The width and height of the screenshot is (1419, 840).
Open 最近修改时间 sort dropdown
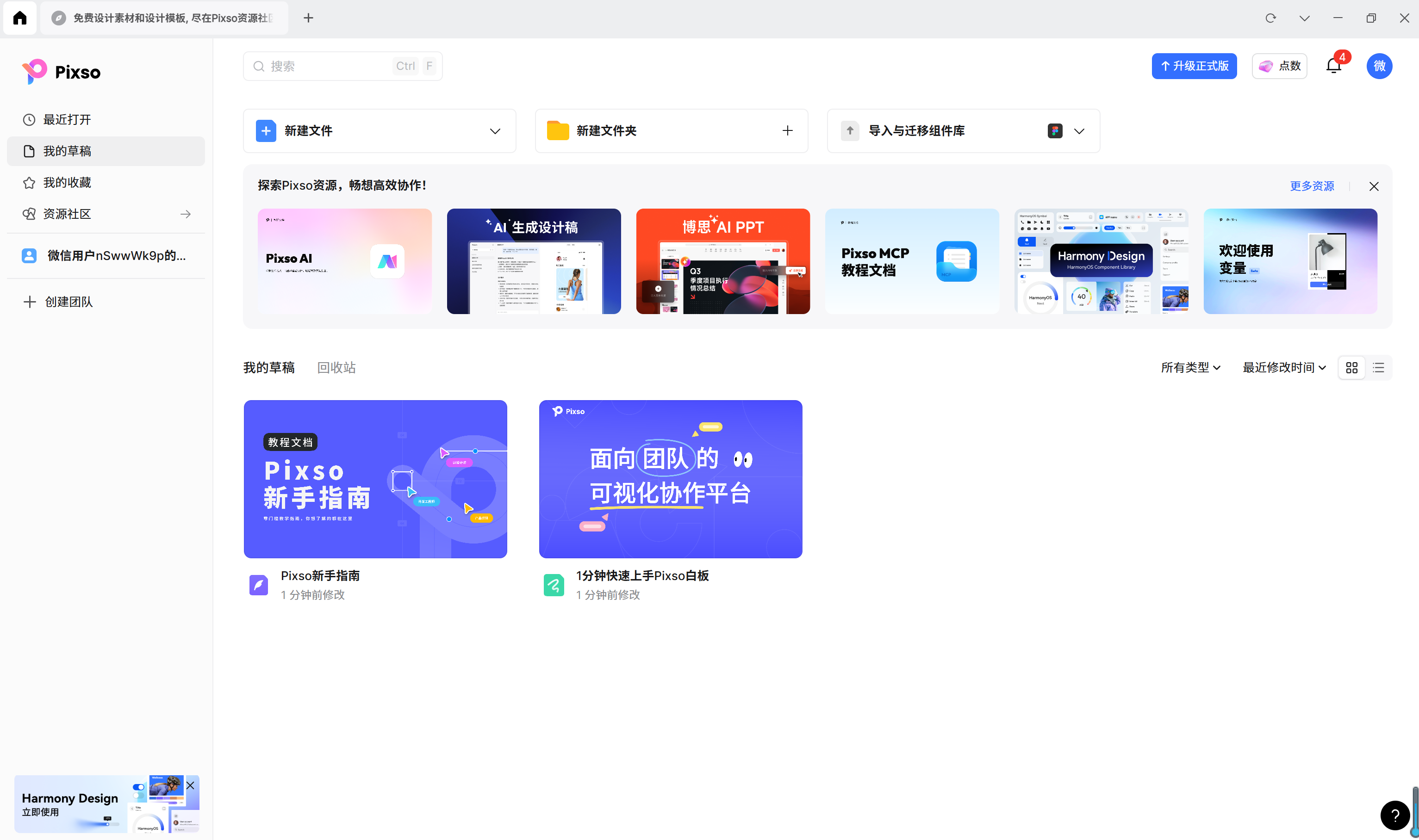1284,368
